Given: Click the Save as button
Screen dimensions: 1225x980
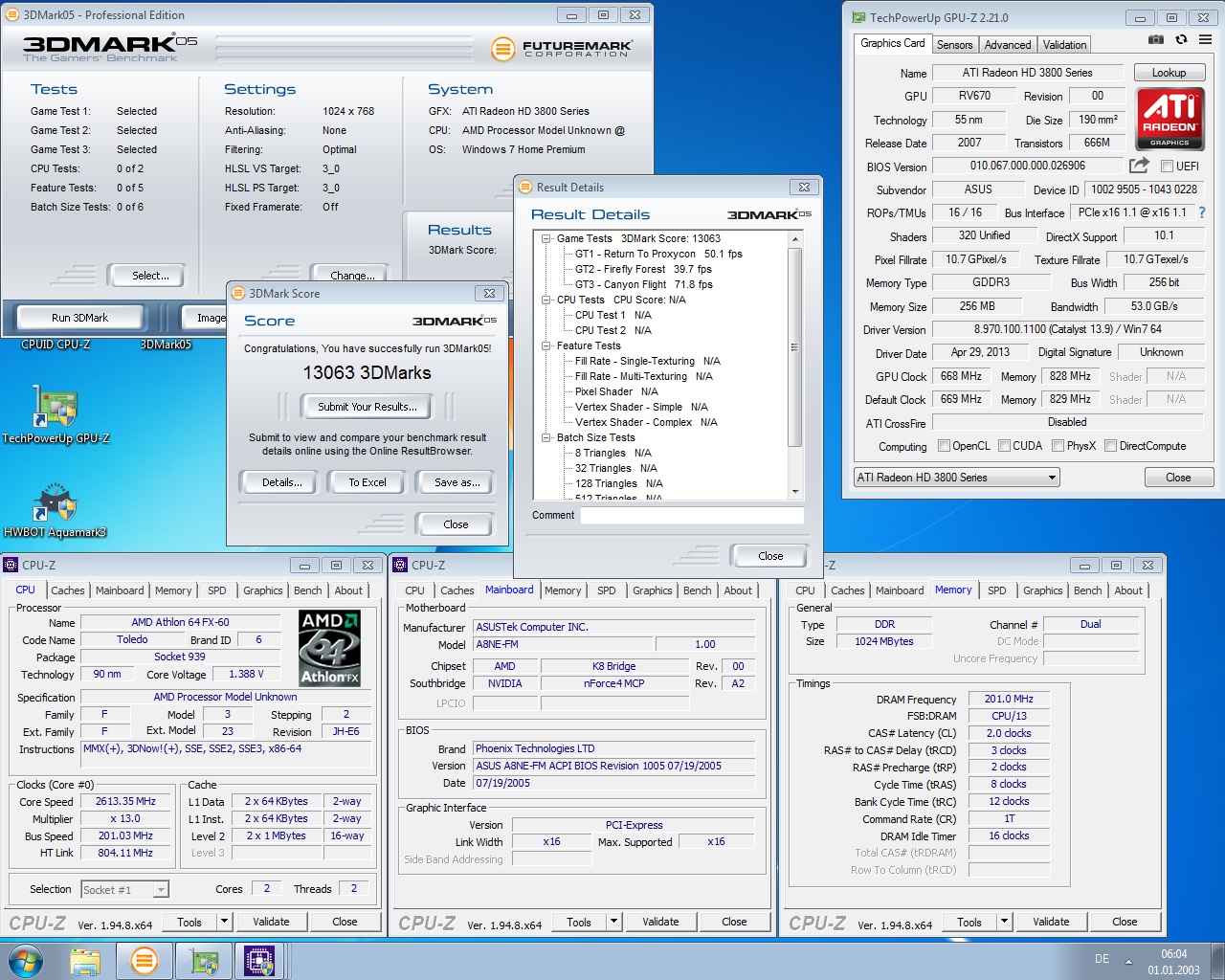Looking at the screenshot, I should [x=457, y=482].
